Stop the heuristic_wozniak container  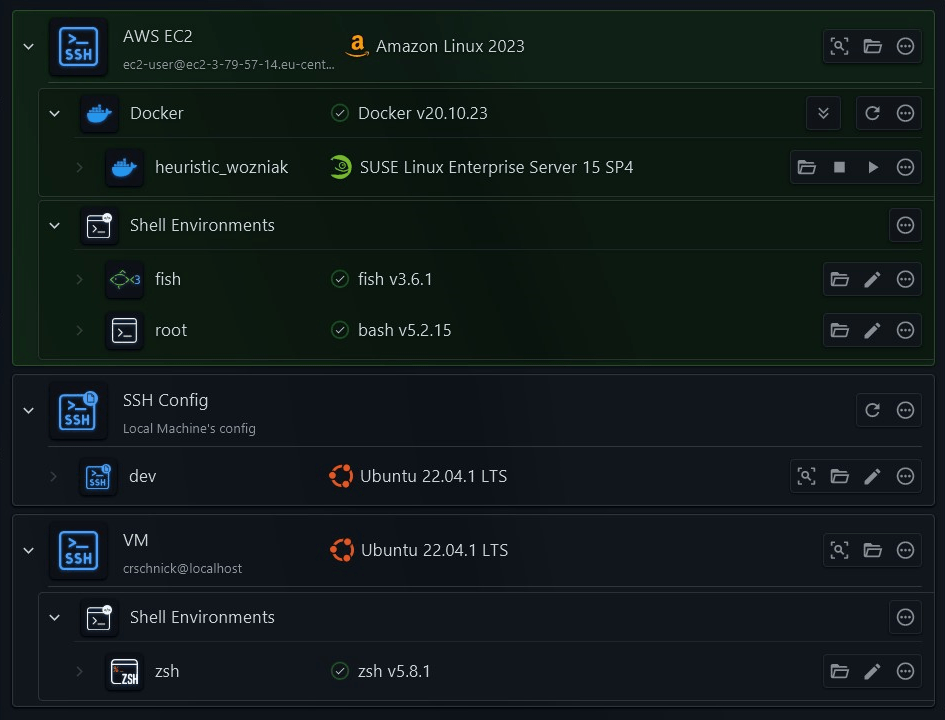839,167
